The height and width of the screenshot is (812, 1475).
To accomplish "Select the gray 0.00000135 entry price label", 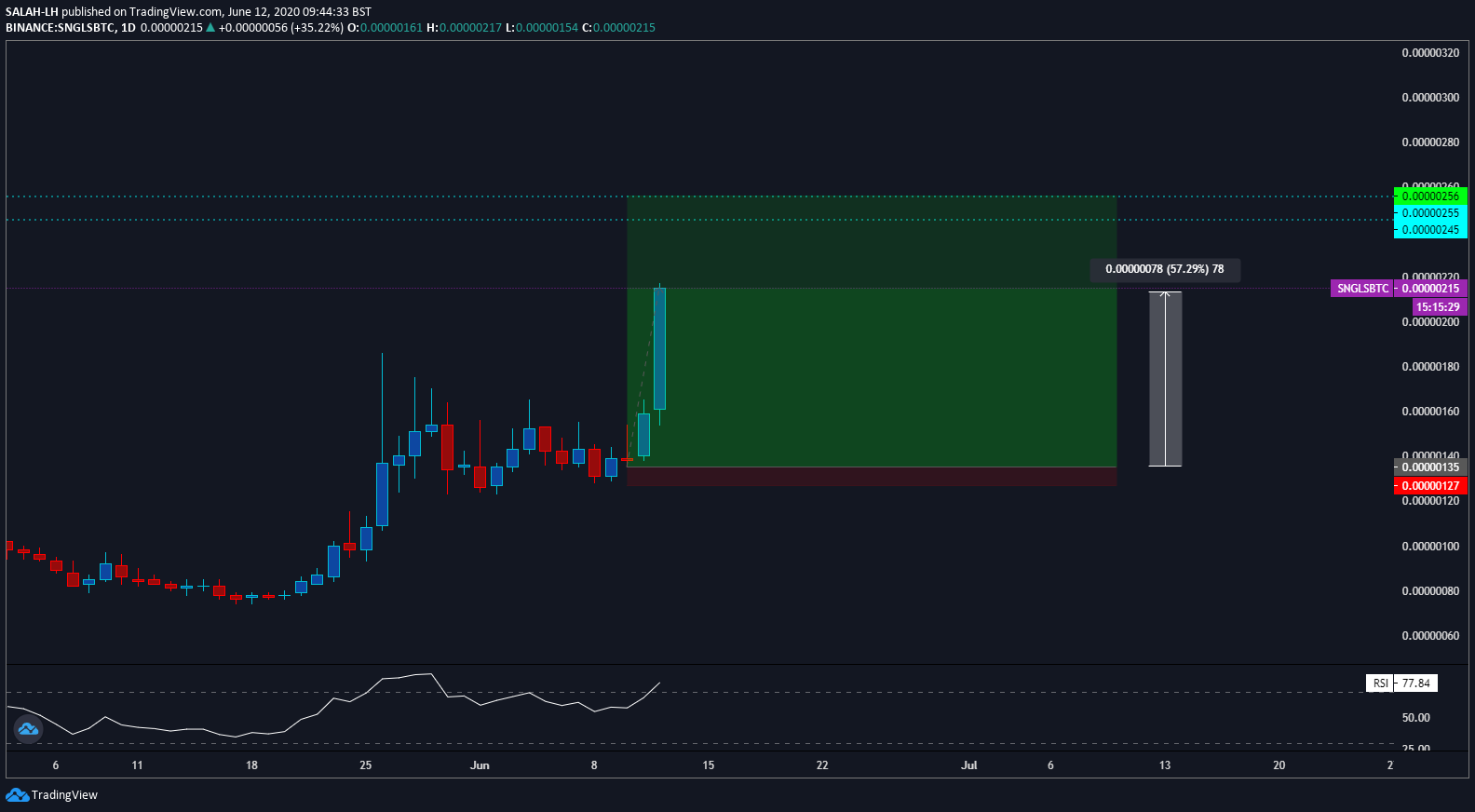I will [x=1430, y=467].
